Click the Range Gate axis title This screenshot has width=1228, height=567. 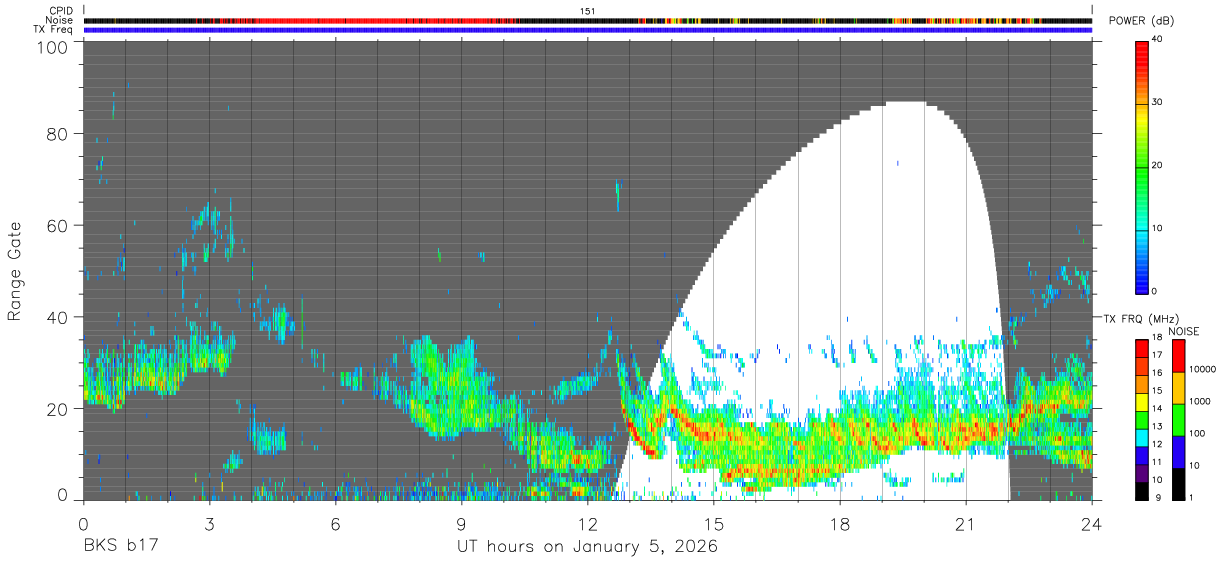tap(16, 270)
